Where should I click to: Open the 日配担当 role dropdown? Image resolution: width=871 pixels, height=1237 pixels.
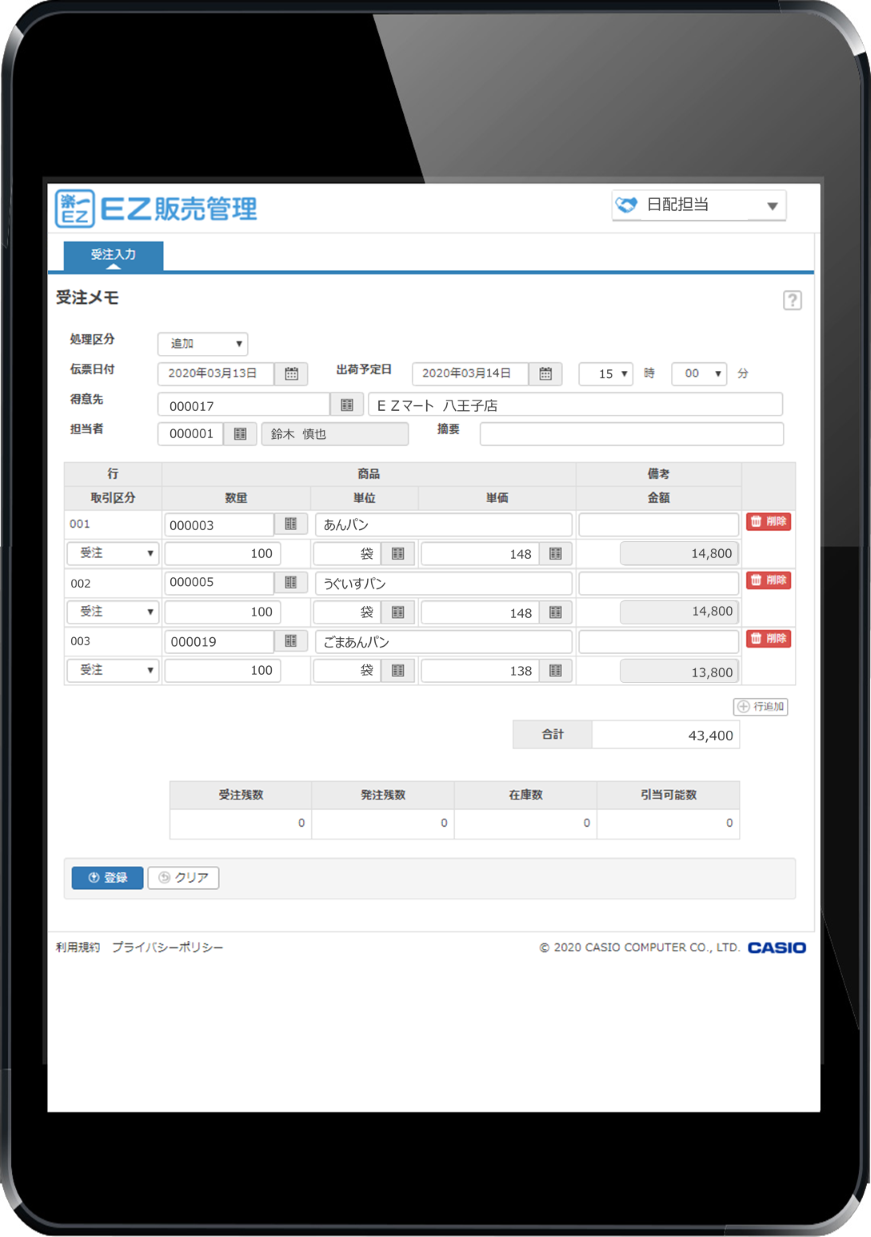[x=698, y=205]
